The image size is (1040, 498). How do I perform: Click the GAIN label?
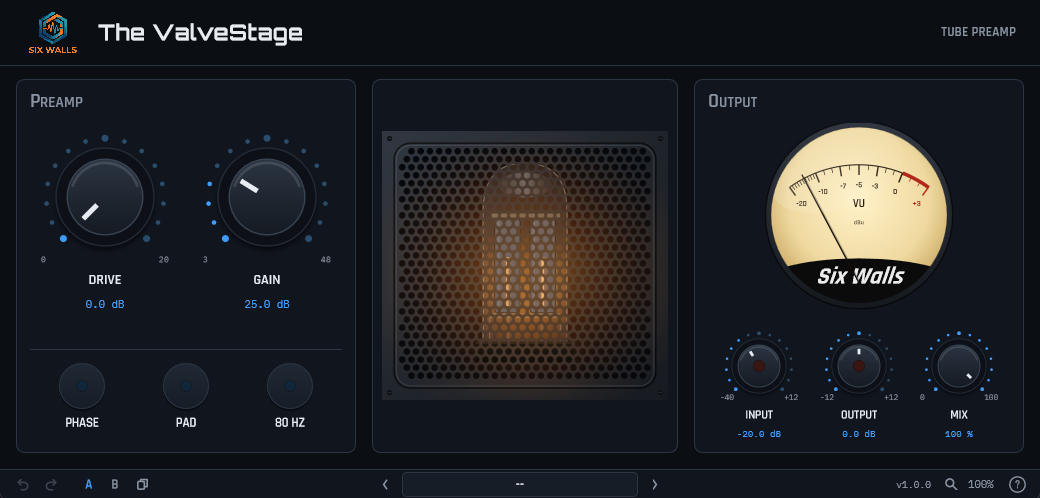point(267,280)
